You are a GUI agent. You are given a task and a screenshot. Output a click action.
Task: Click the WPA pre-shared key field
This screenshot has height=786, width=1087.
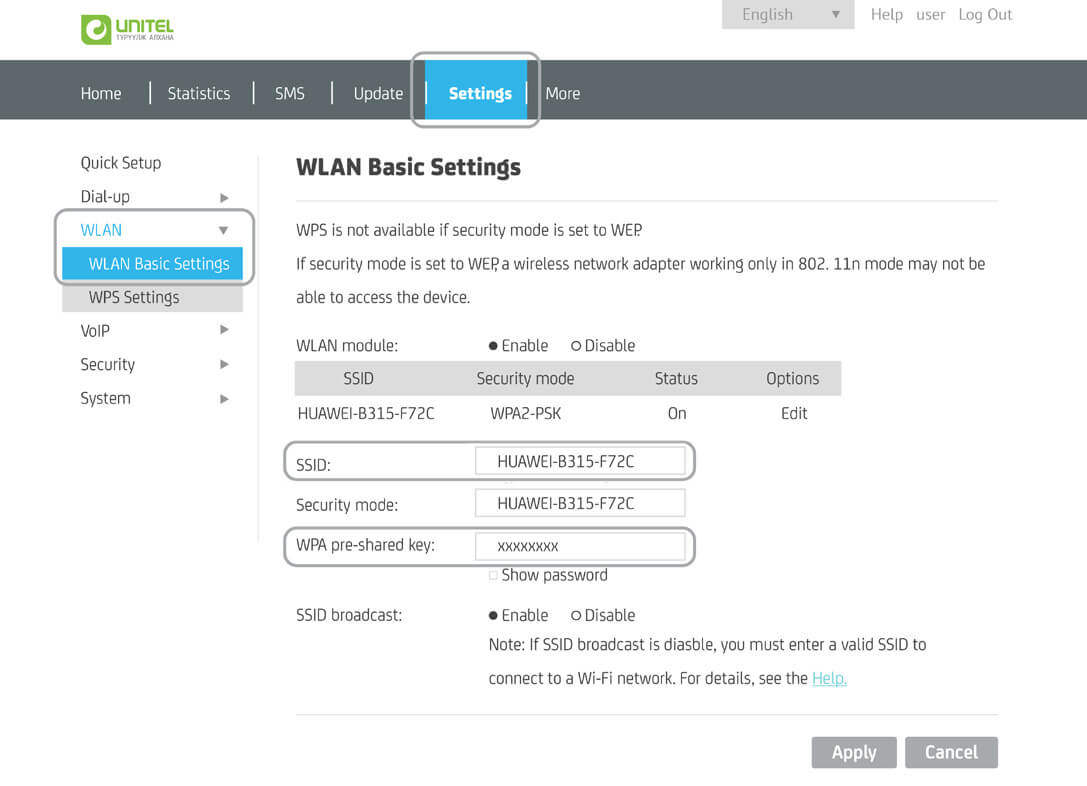tap(580, 546)
